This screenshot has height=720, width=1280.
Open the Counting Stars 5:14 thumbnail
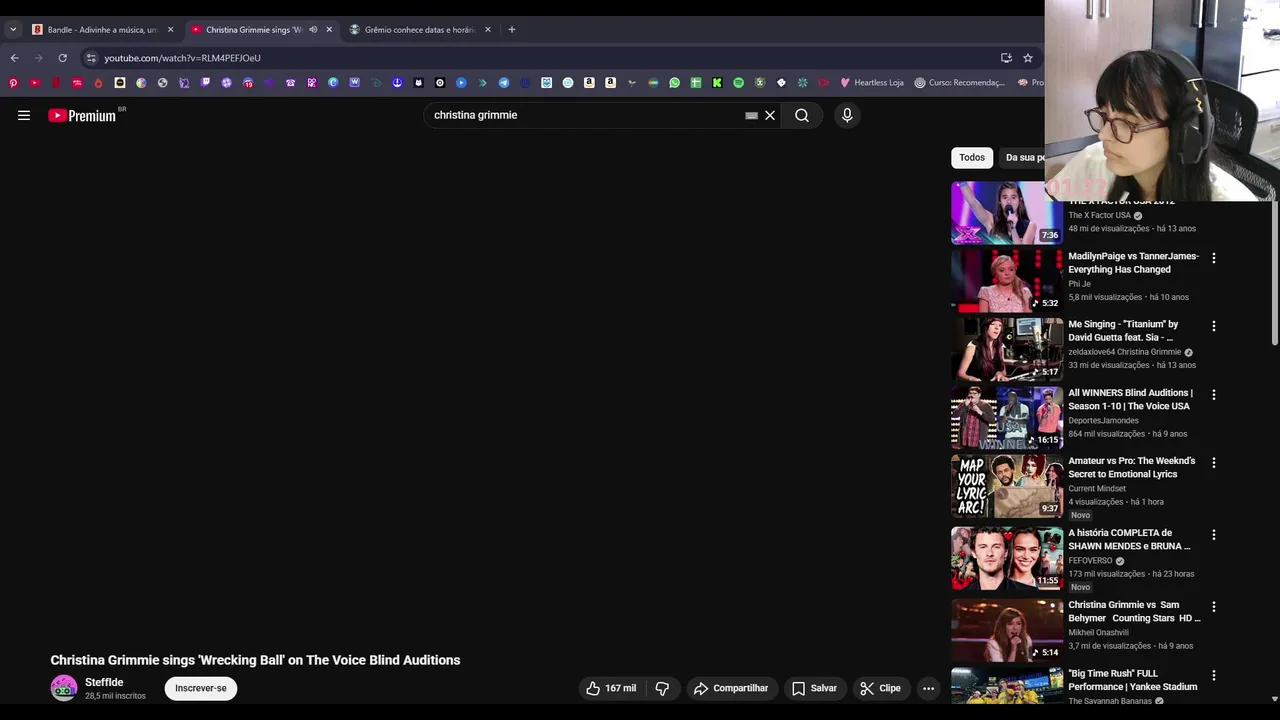click(x=1006, y=630)
